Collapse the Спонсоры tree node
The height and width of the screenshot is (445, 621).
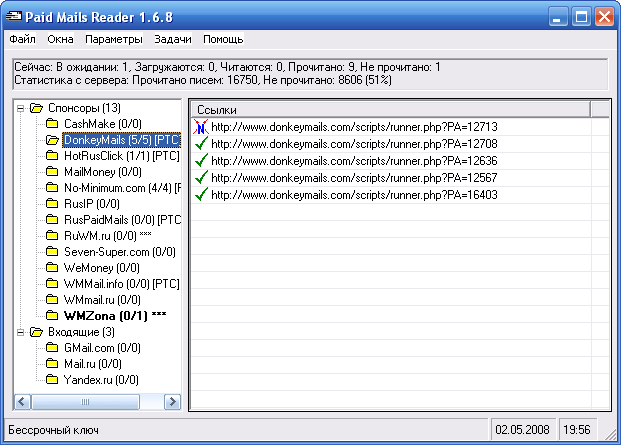(x=21, y=108)
